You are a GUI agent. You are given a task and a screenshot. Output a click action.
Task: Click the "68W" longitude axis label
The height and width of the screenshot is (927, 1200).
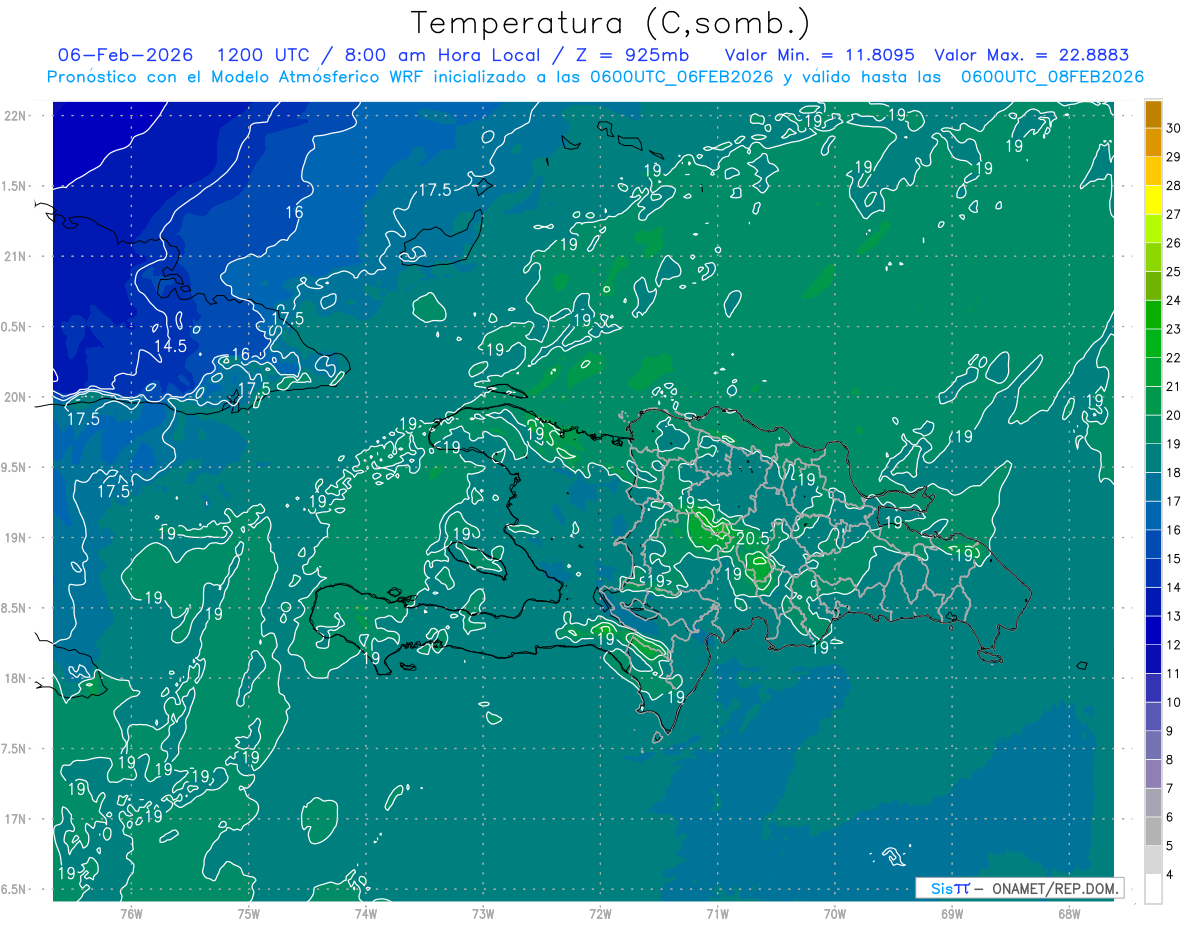tap(1069, 914)
